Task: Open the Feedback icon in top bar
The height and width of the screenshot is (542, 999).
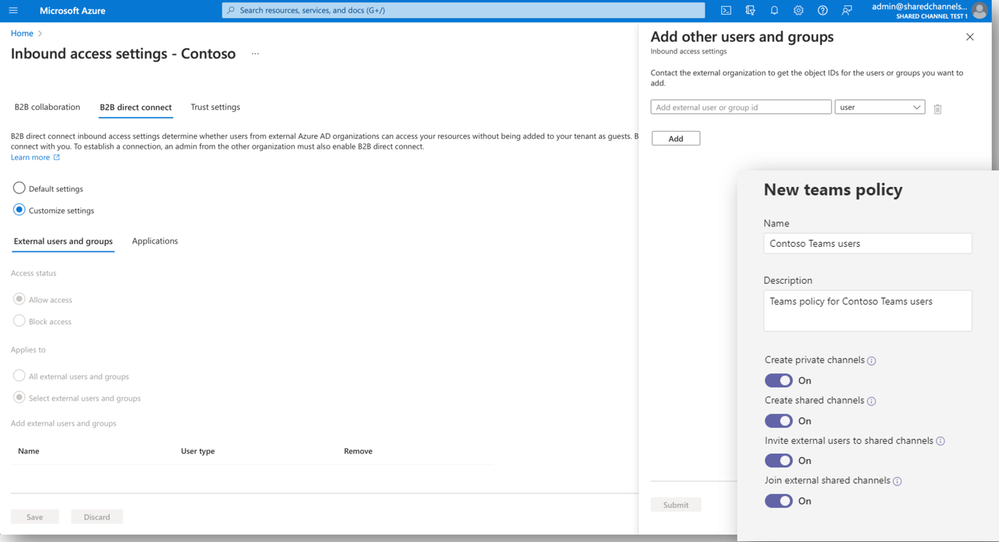Action: [x=847, y=10]
